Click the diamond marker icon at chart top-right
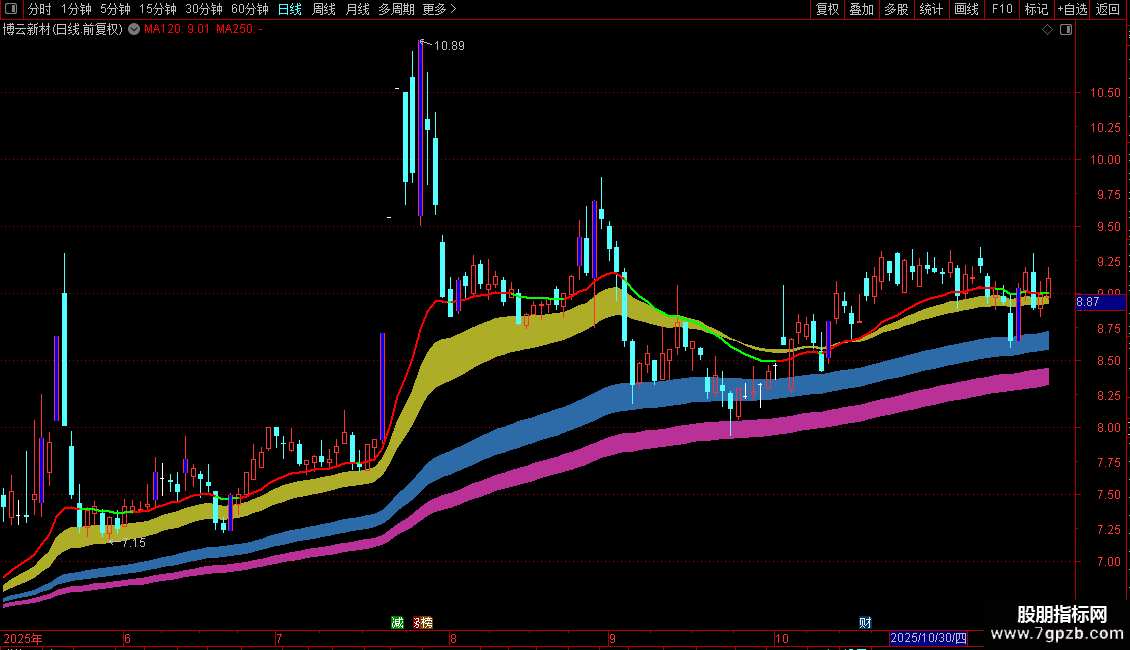Screen dimensions: 1130x650 pyautogui.click(x=1048, y=29)
